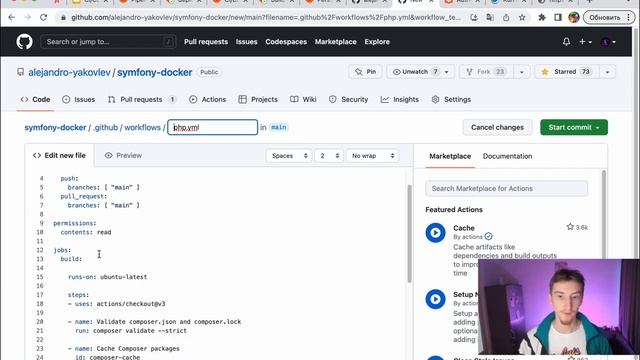Toggle the browser side panel icon
Screen dimensions: 640x360
pyautogui.click(x=558, y=18)
